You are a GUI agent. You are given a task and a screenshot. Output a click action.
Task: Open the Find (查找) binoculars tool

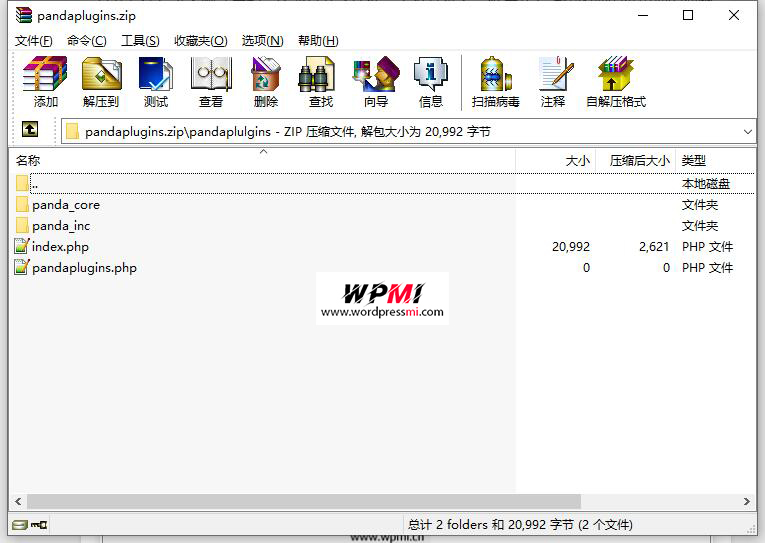tap(320, 81)
